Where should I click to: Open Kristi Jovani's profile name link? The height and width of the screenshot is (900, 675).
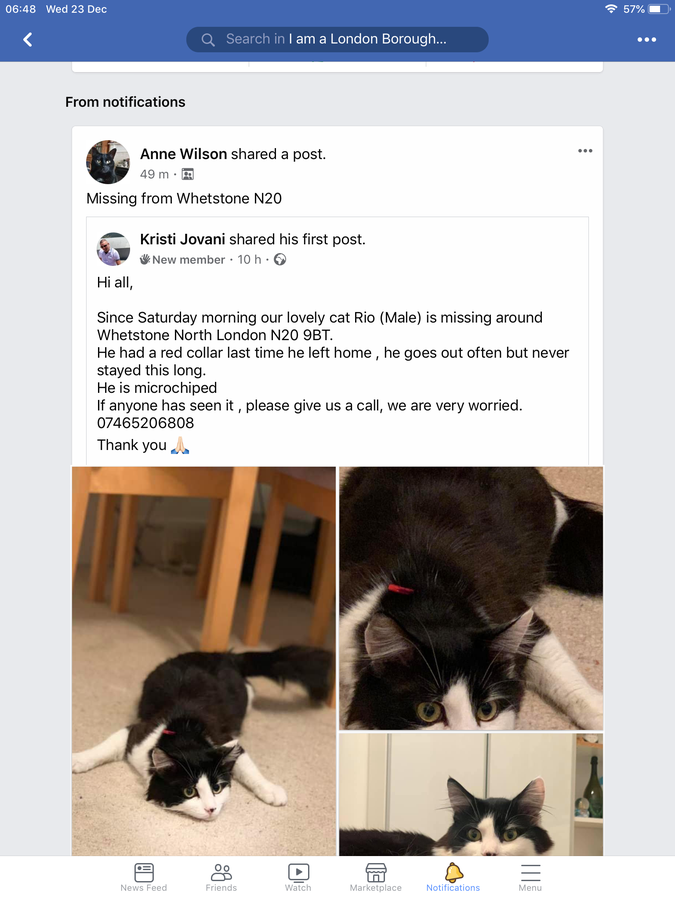pyautogui.click(x=183, y=239)
